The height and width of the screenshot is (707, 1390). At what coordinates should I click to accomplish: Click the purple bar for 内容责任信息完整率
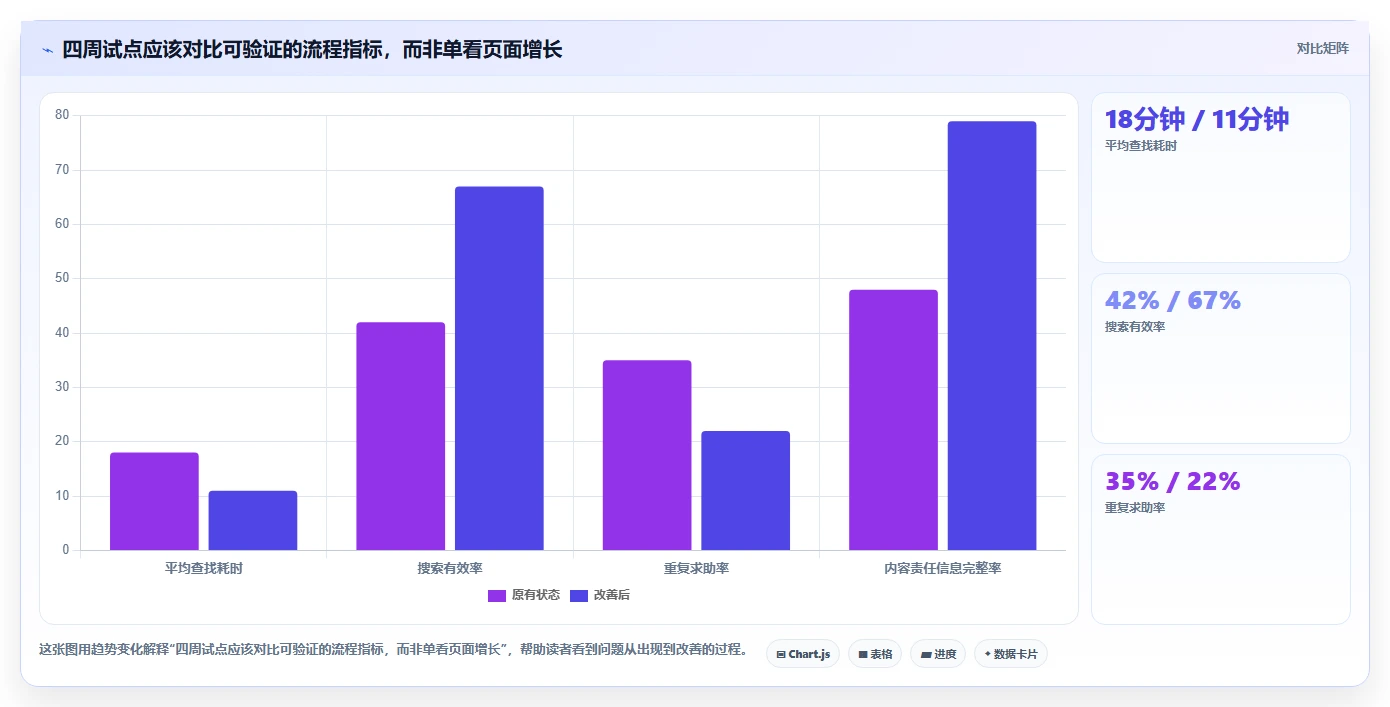[x=894, y=420]
